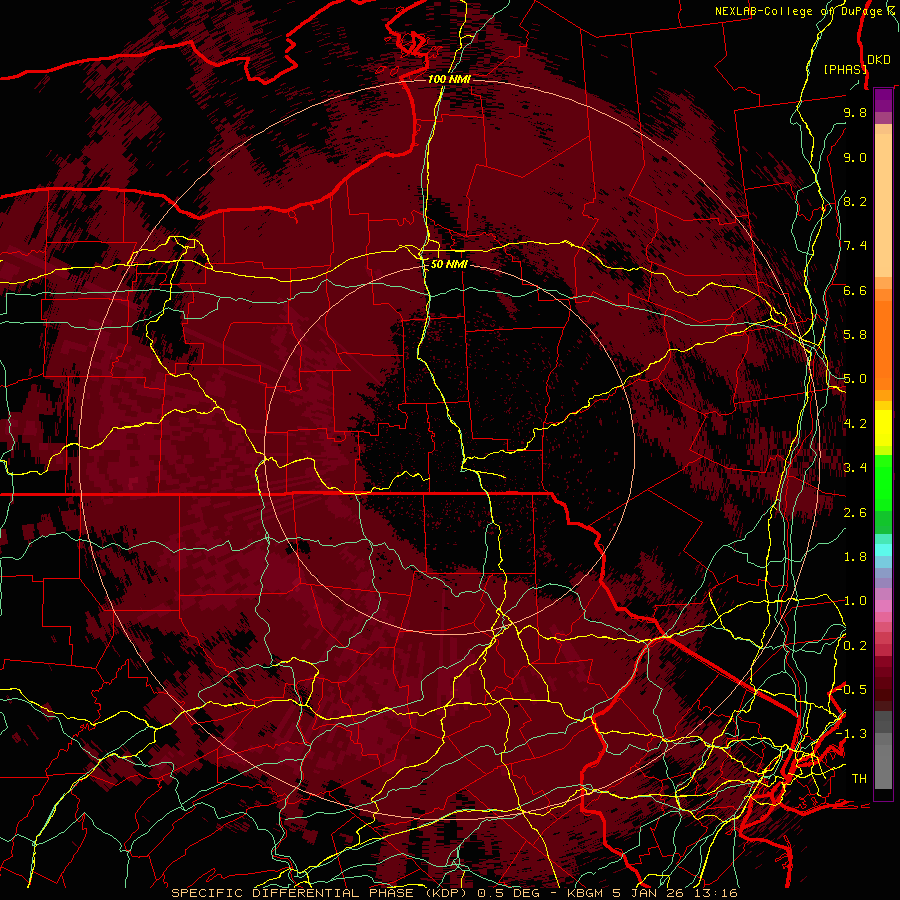Select the -1.3 legend value
900x900 pixels.
(x=852, y=734)
